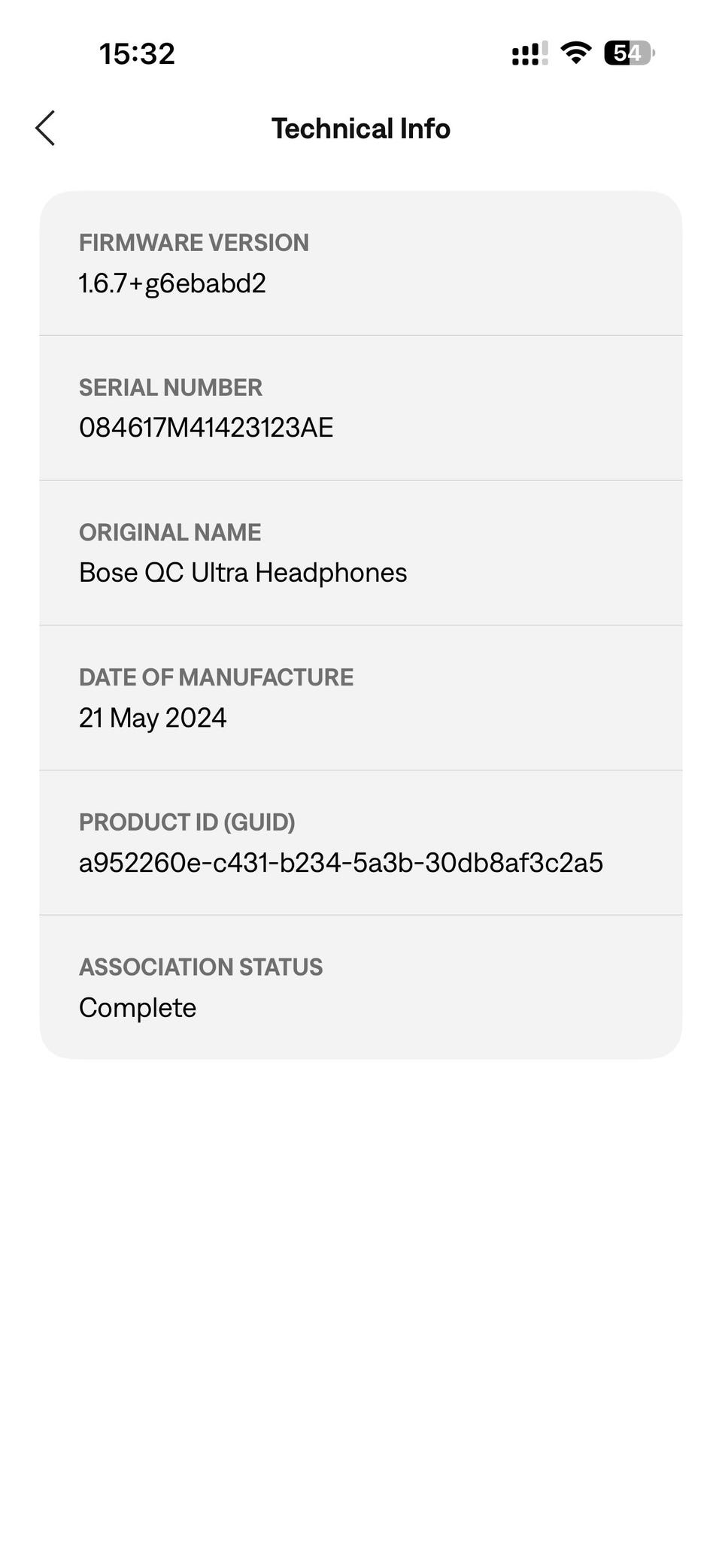The height and width of the screenshot is (1568, 722).
Task: Tap the 15:32 clock in status bar
Action: pos(137,53)
